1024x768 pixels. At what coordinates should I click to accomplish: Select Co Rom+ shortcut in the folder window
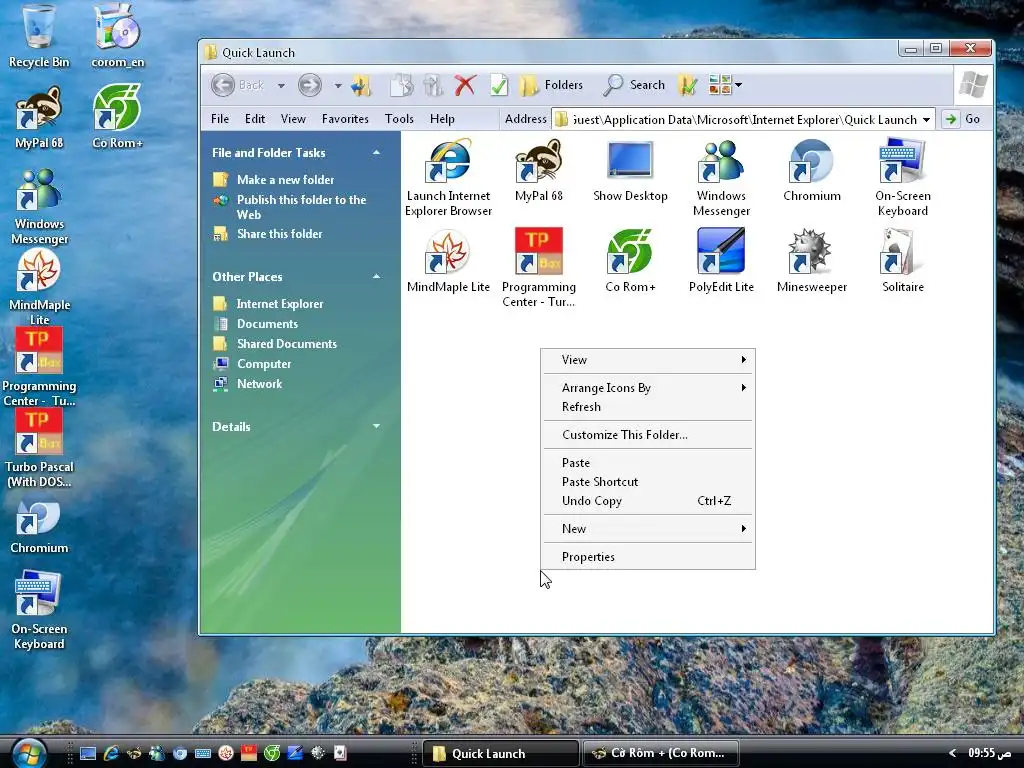pos(630,261)
